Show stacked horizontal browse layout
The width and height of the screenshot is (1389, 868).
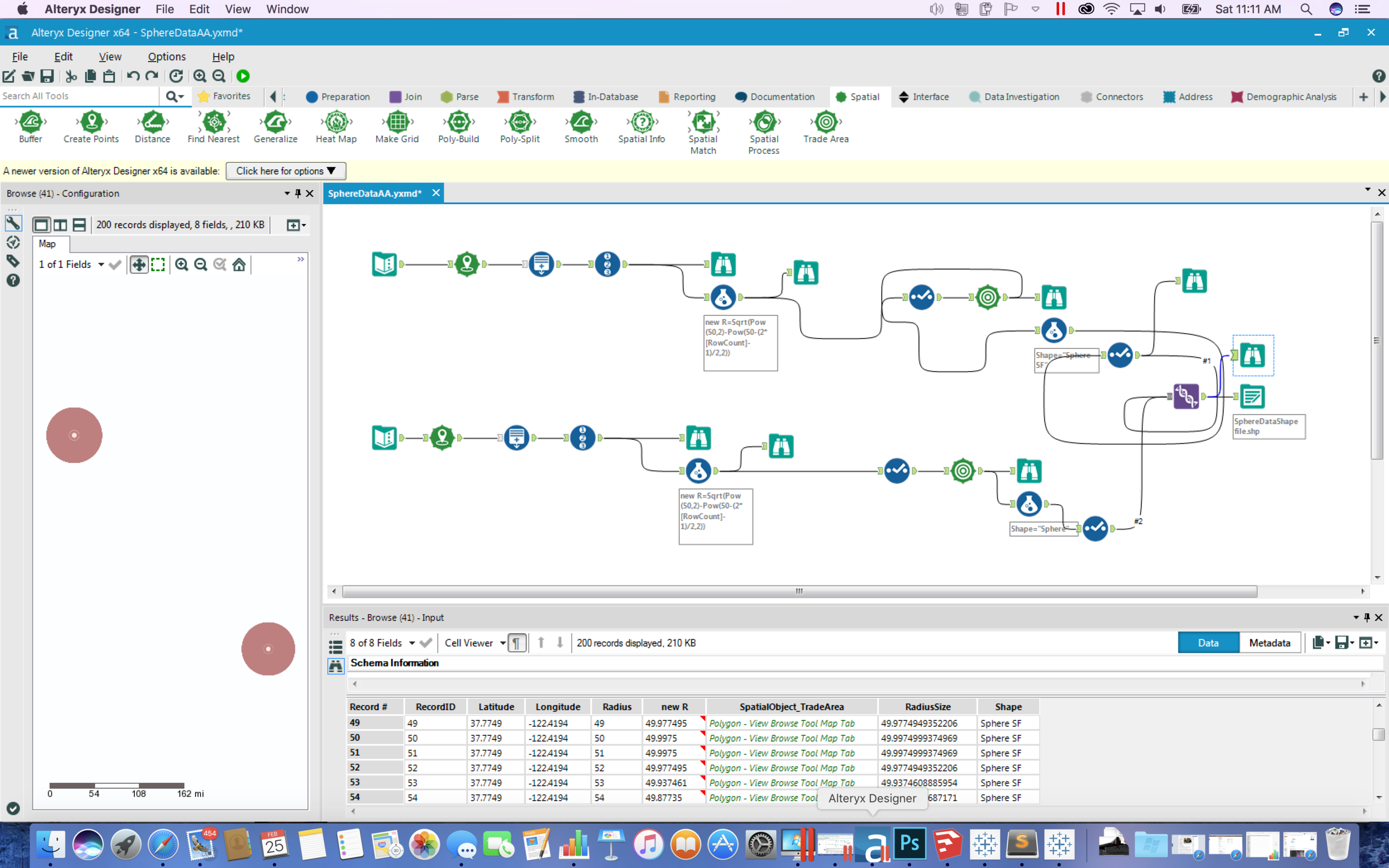79,225
